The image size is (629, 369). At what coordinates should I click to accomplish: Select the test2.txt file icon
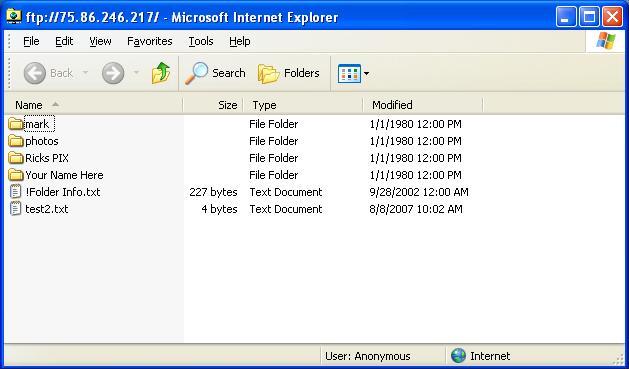(x=15, y=209)
